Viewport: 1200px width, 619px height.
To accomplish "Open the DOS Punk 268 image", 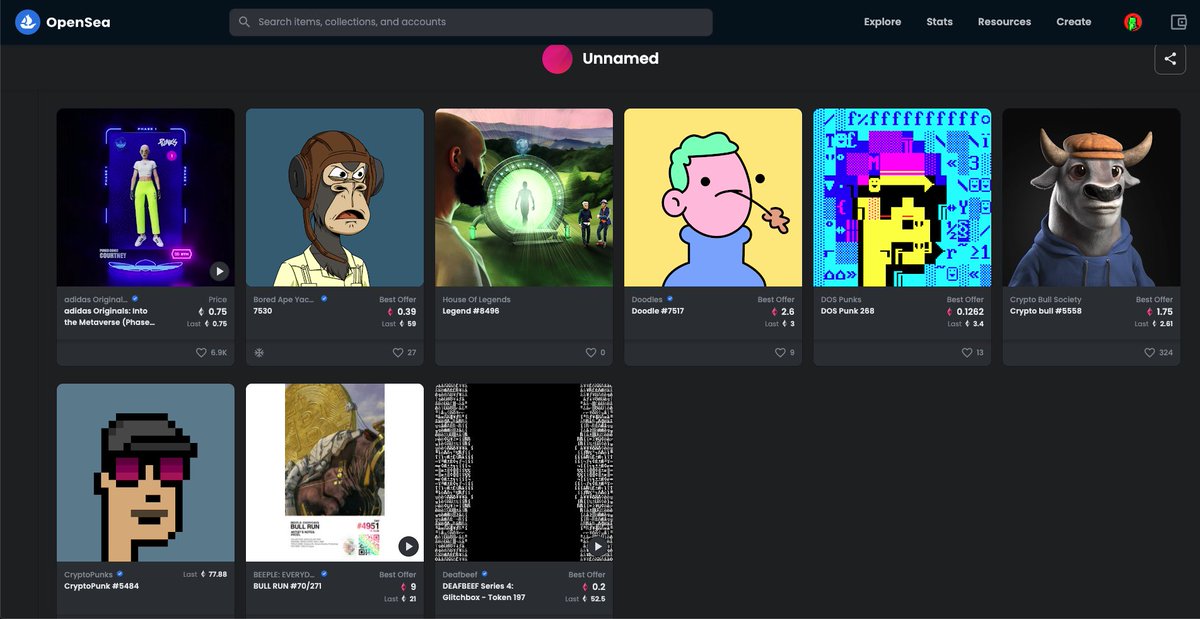I will [902, 198].
